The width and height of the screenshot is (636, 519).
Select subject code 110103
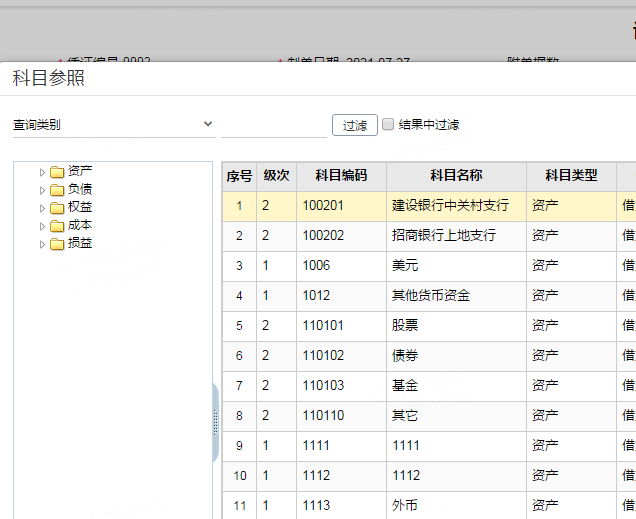[x=323, y=386]
